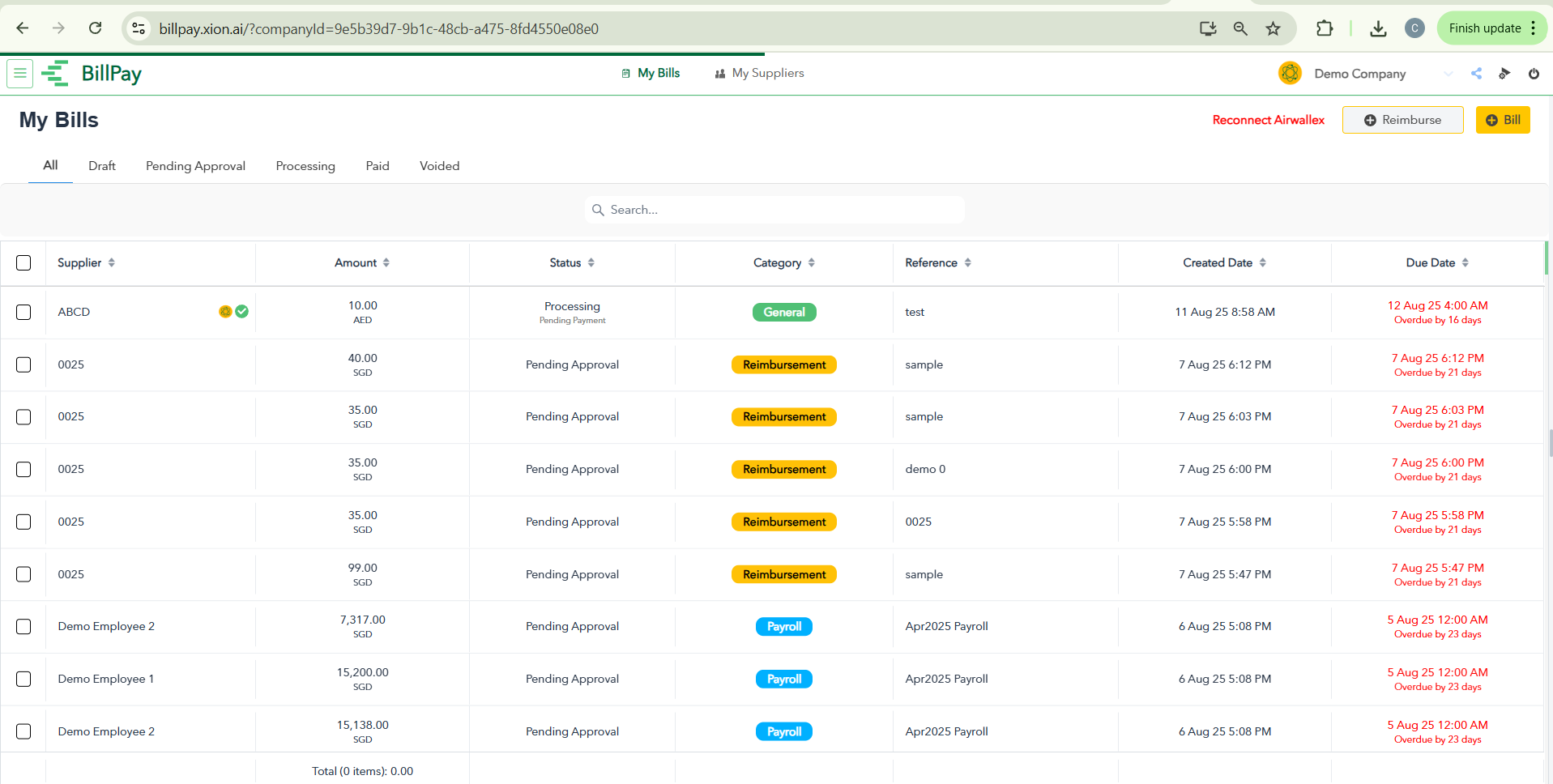
Task: Switch to the Voided tab
Action: (x=439, y=166)
